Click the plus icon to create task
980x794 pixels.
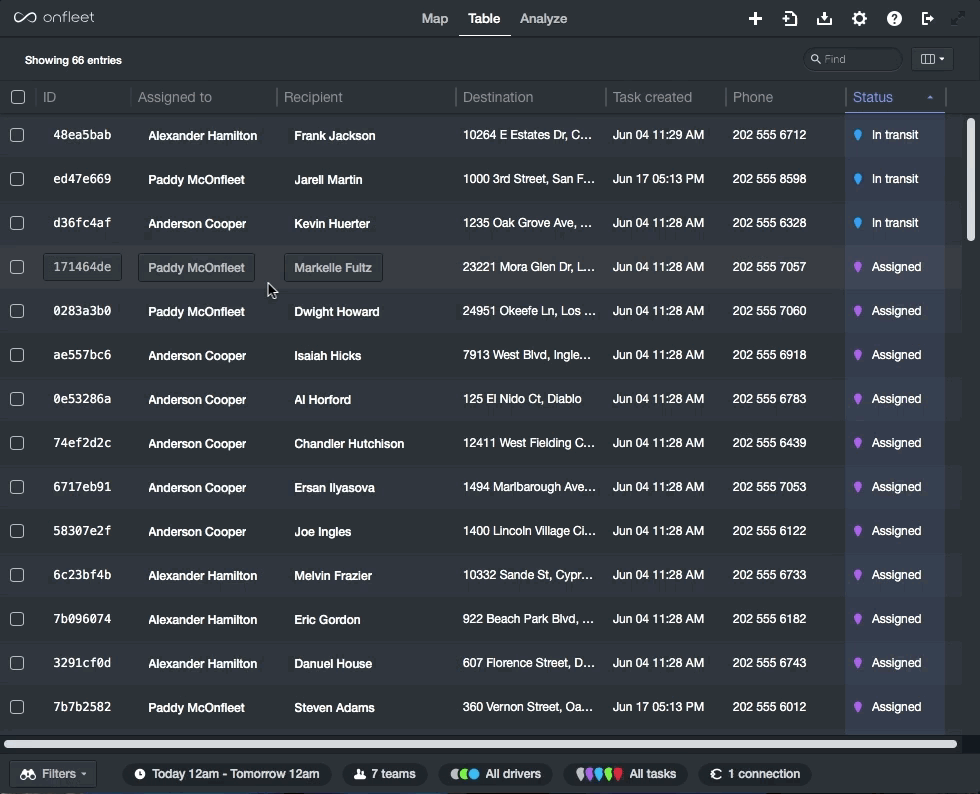(755, 19)
